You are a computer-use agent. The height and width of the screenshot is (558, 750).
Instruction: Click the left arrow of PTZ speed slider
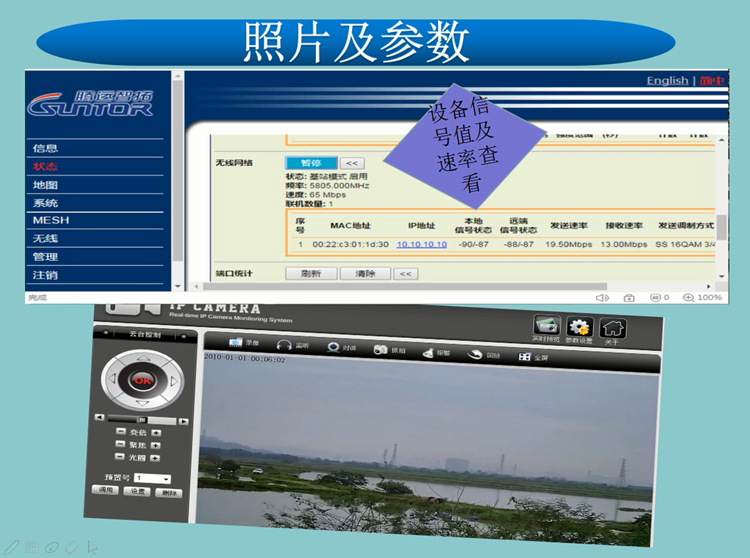click(x=99, y=417)
